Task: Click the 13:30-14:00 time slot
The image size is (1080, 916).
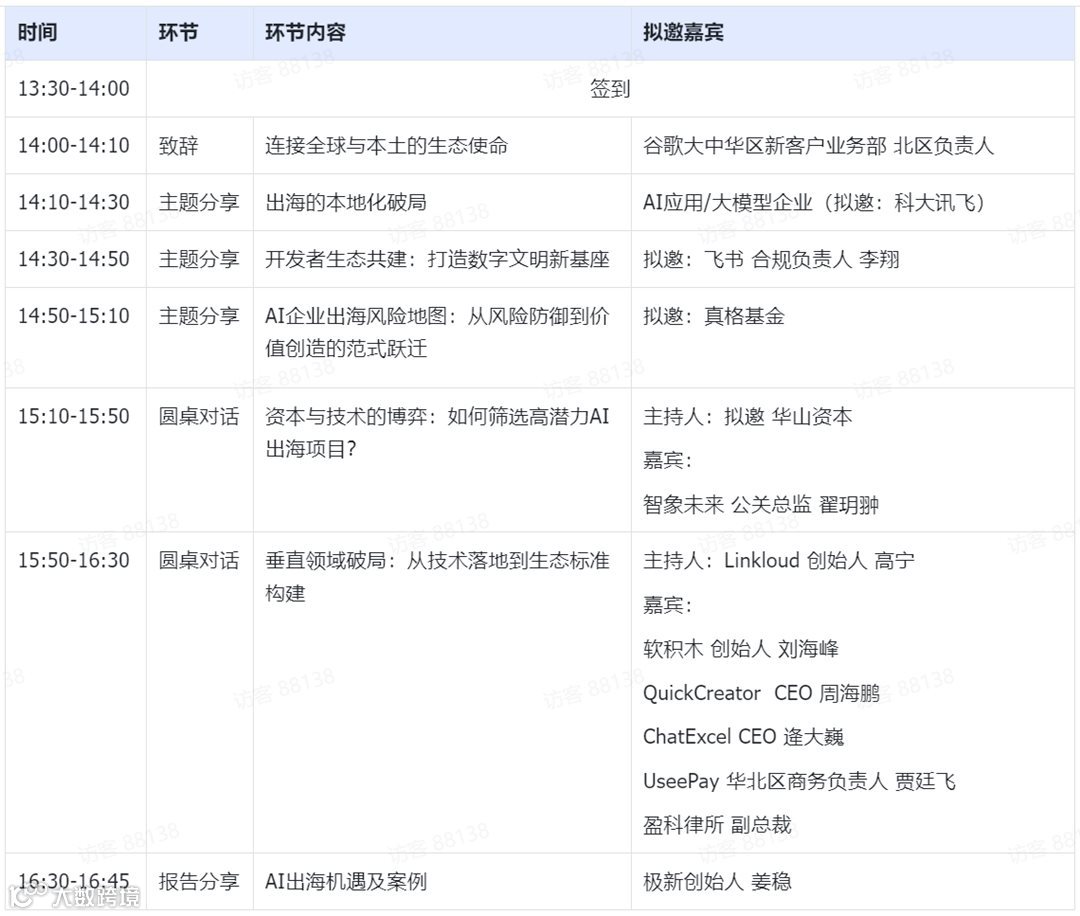Action: tap(72, 88)
